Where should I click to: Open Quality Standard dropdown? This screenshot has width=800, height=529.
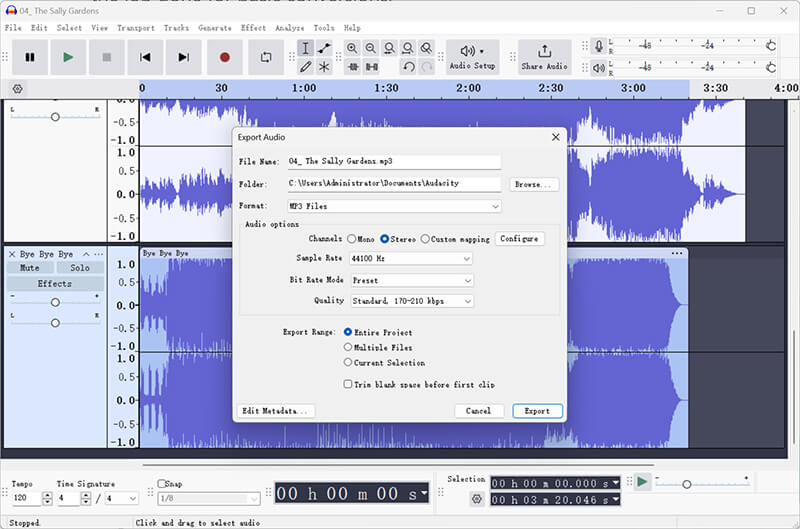412,301
